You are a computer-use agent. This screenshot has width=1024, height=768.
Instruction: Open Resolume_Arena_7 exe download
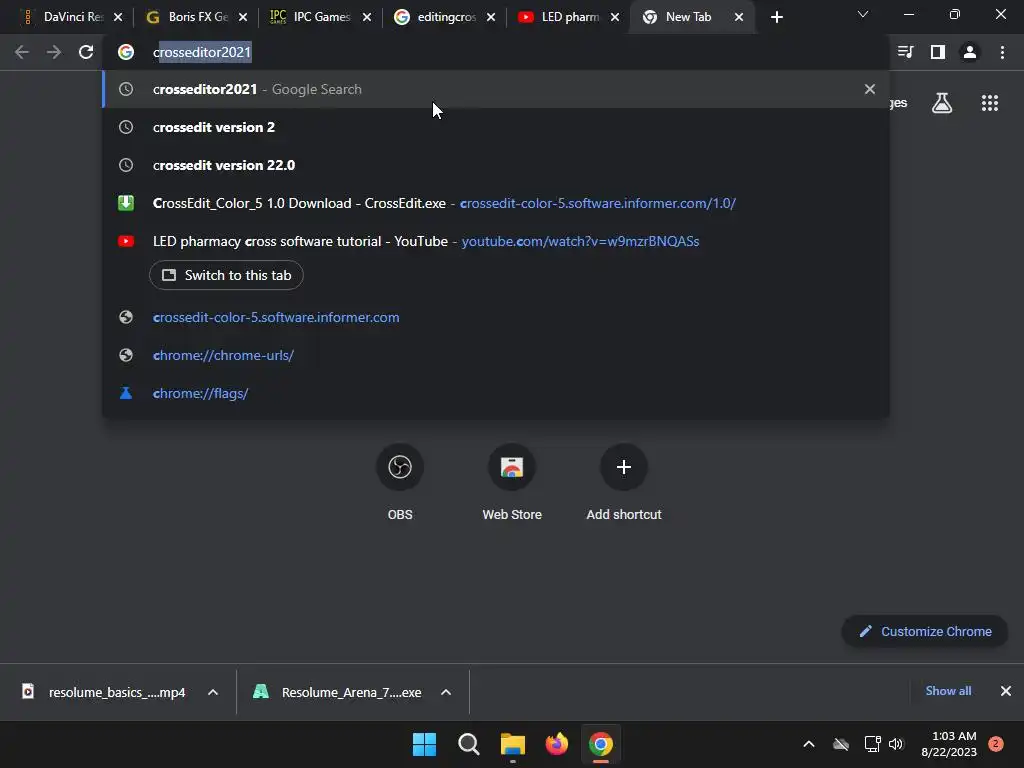[x=338, y=692]
